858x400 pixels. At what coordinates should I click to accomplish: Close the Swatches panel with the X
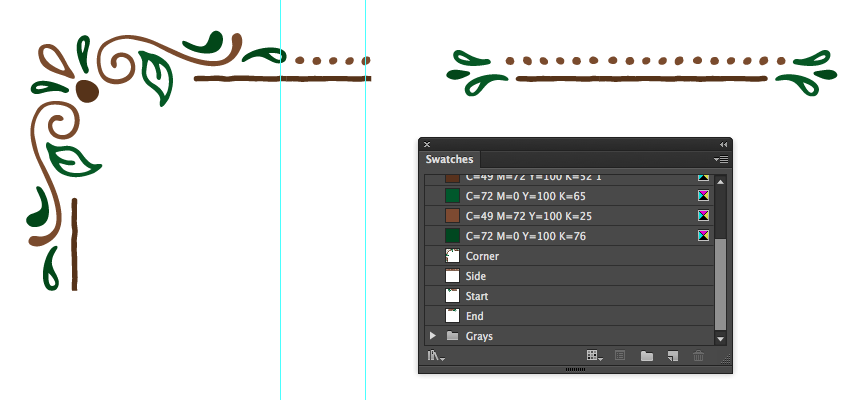[427, 144]
